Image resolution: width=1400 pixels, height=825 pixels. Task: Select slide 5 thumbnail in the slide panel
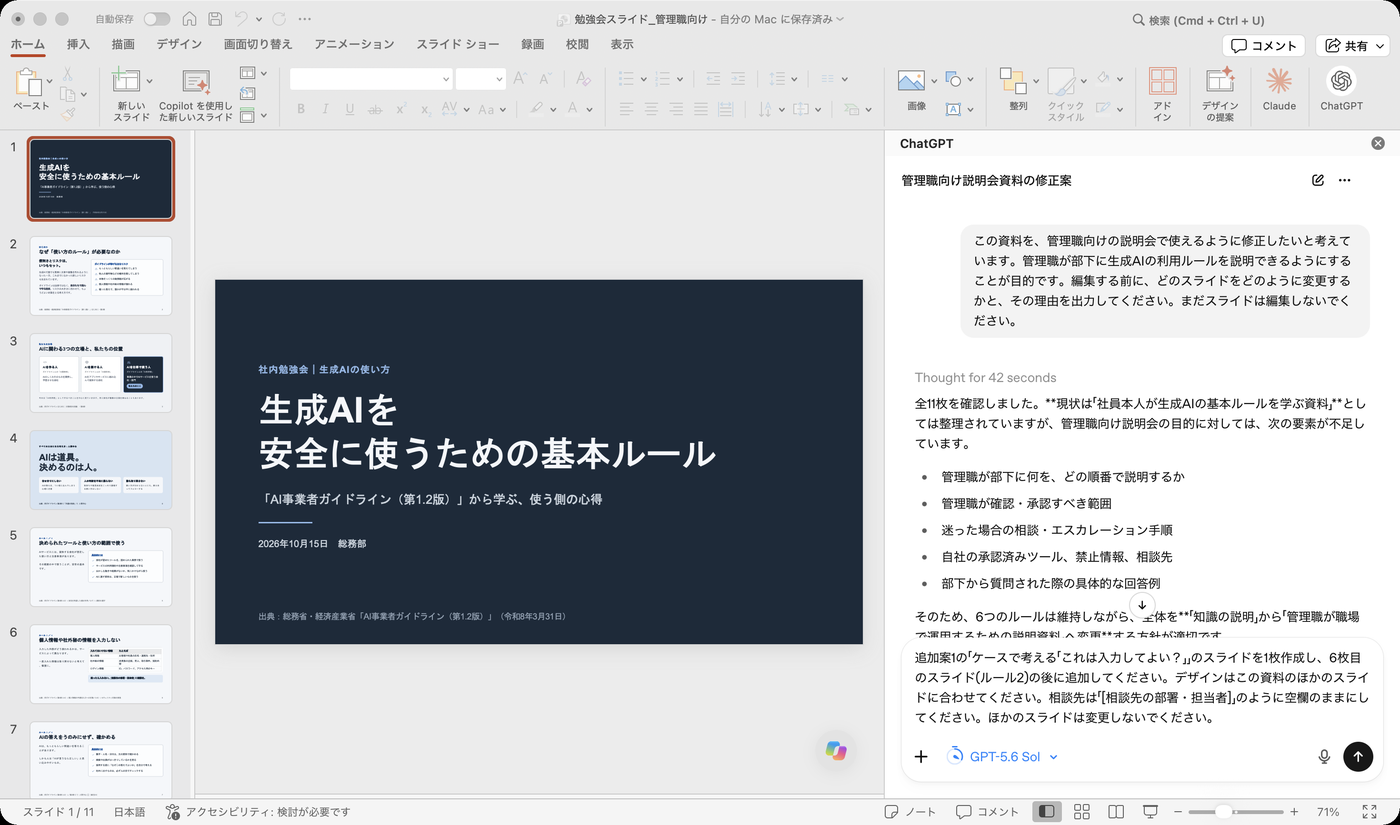point(100,566)
